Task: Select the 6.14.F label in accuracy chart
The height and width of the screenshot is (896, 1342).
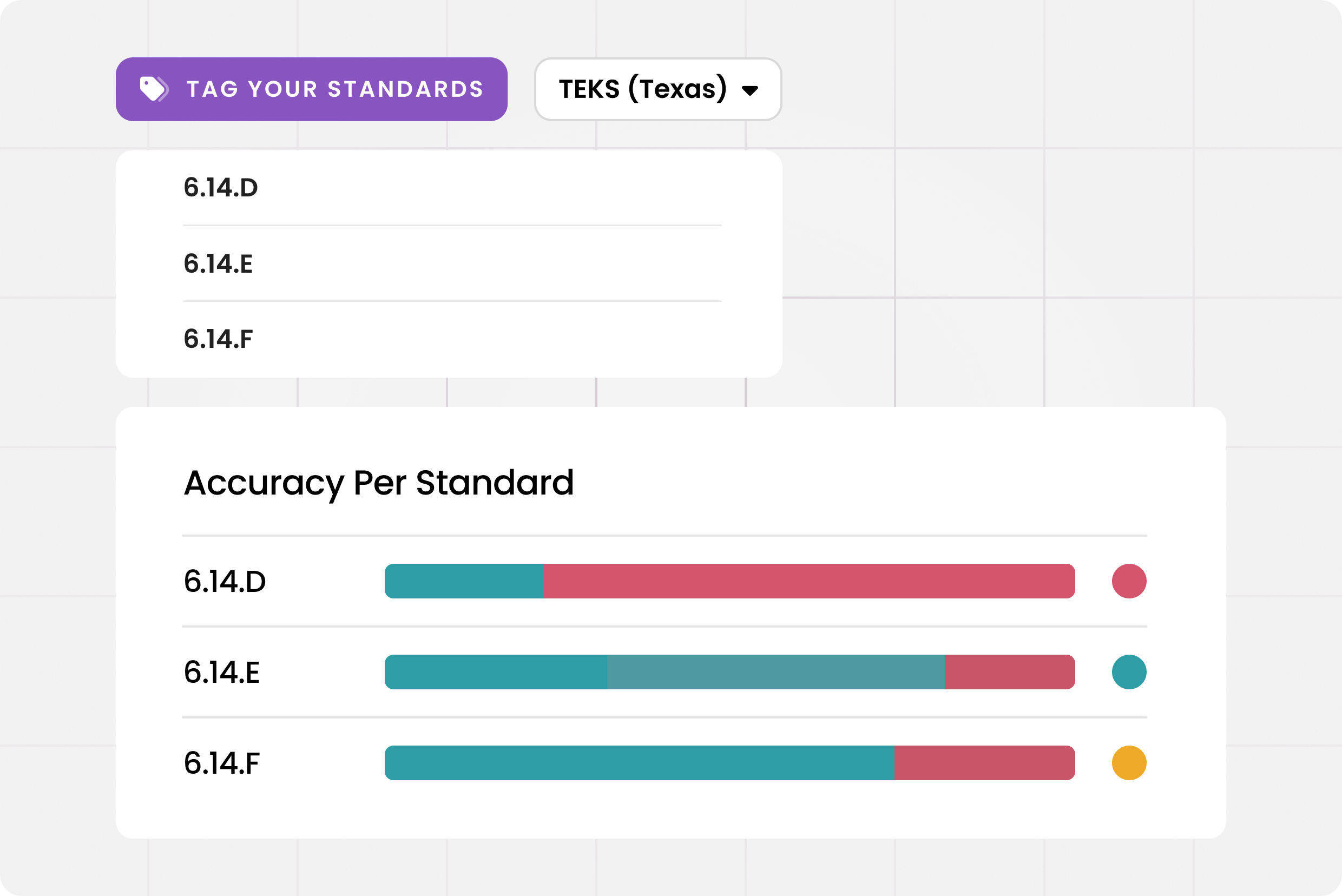Action: [222, 763]
